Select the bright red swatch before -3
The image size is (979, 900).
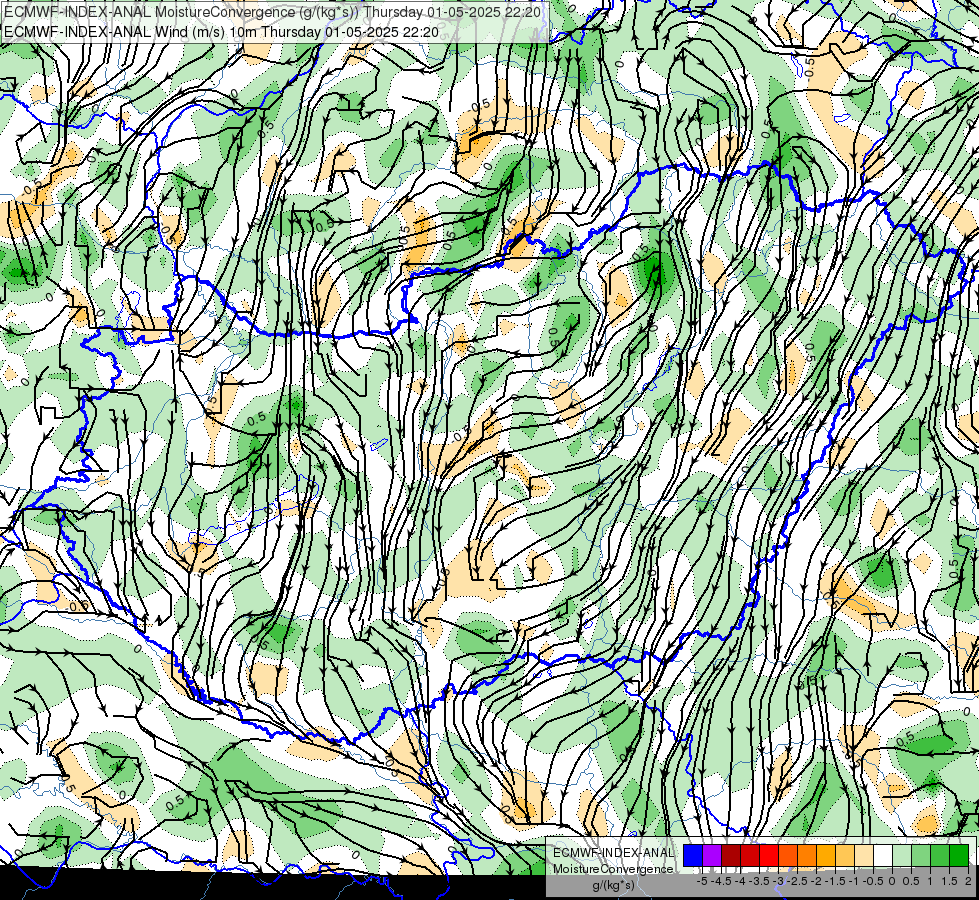click(x=769, y=856)
